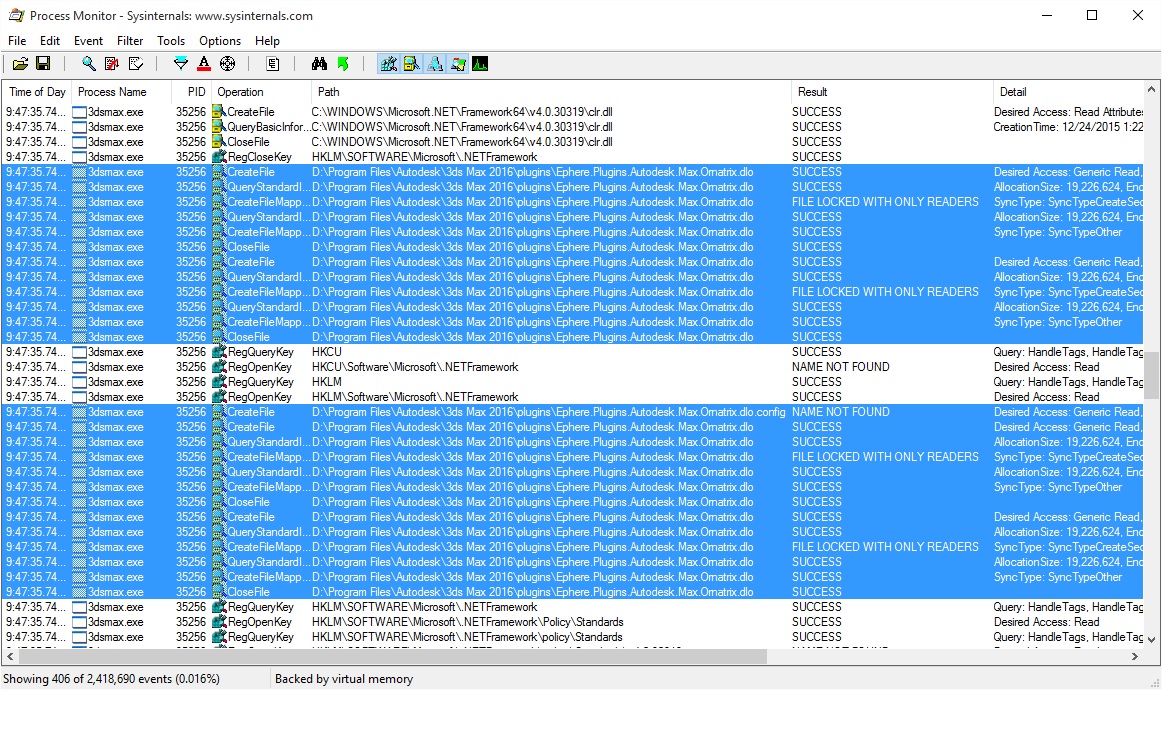The height and width of the screenshot is (729, 1162).
Task: Toggle Show Registry Activity button
Action: [x=388, y=64]
